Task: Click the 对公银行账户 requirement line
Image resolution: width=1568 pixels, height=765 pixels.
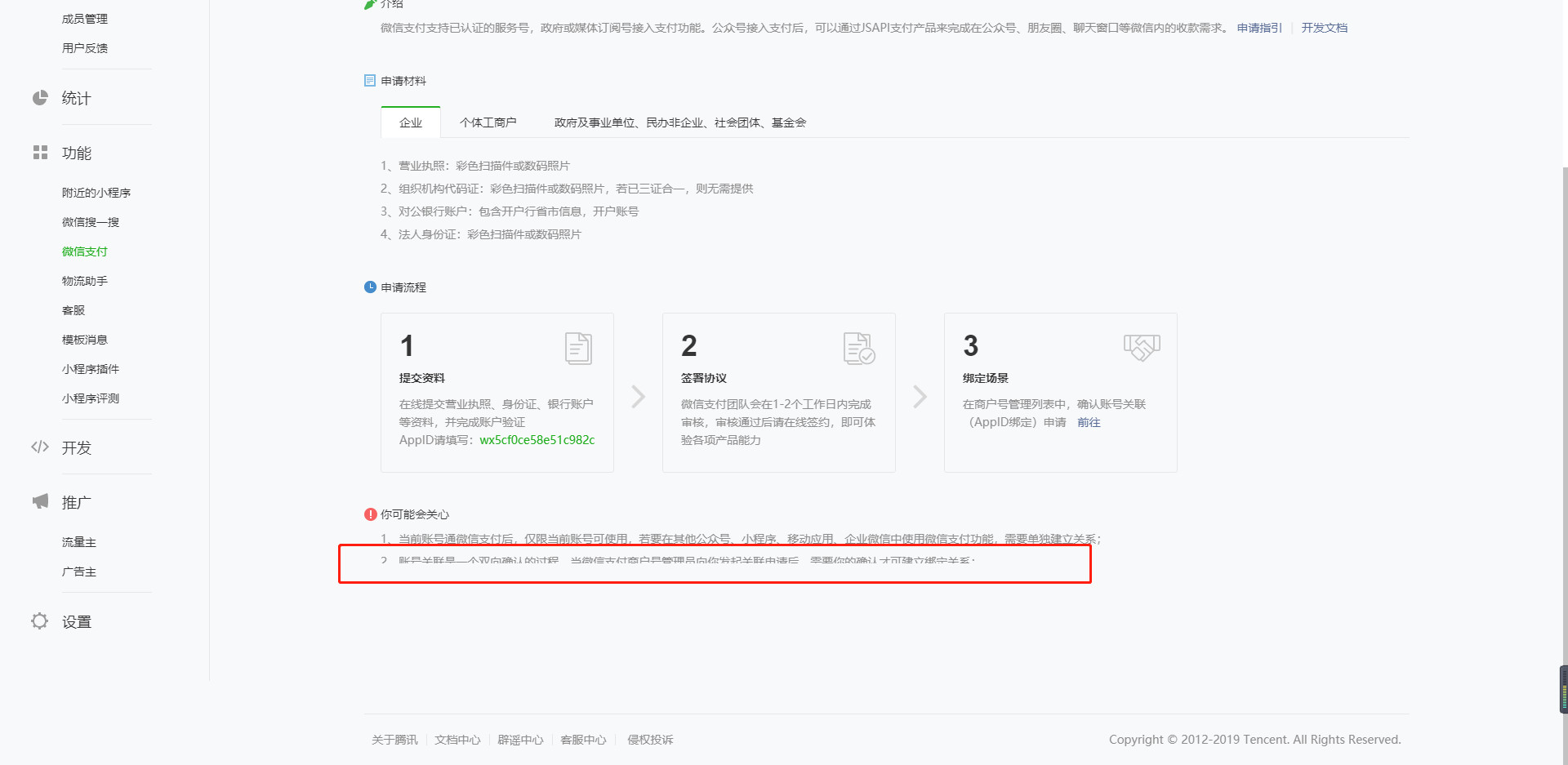Action: click(x=510, y=211)
